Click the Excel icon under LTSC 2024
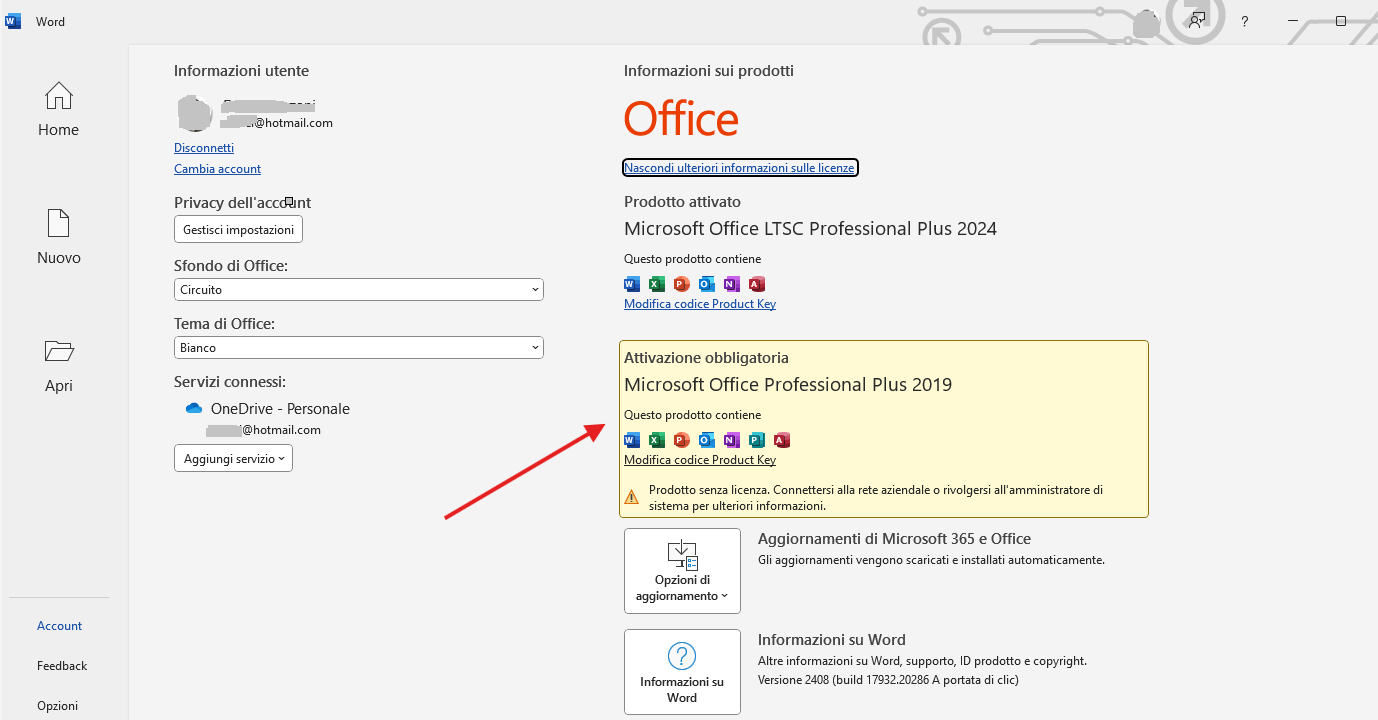The width and height of the screenshot is (1378, 720). [x=657, y=284]
